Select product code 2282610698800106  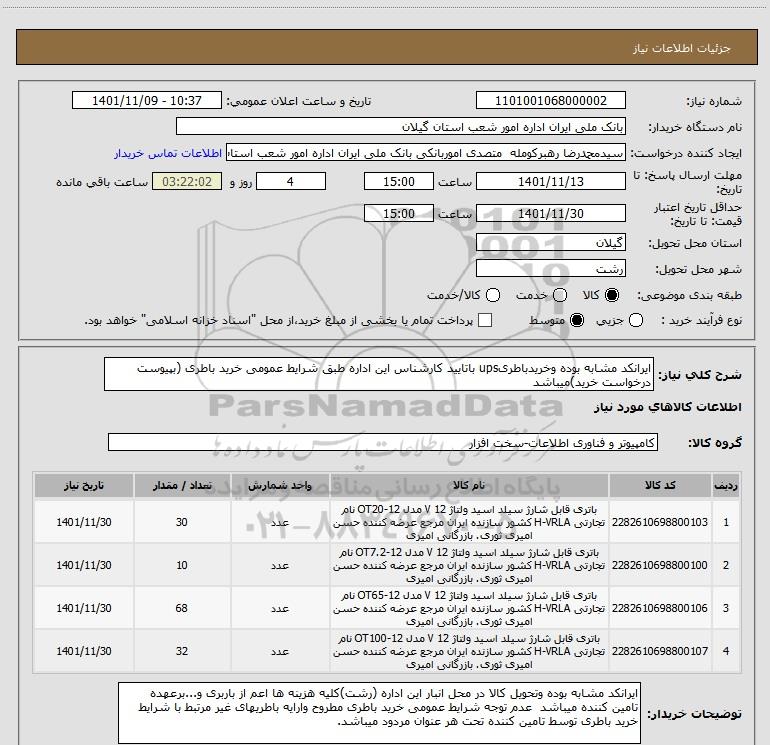[660, 608]
